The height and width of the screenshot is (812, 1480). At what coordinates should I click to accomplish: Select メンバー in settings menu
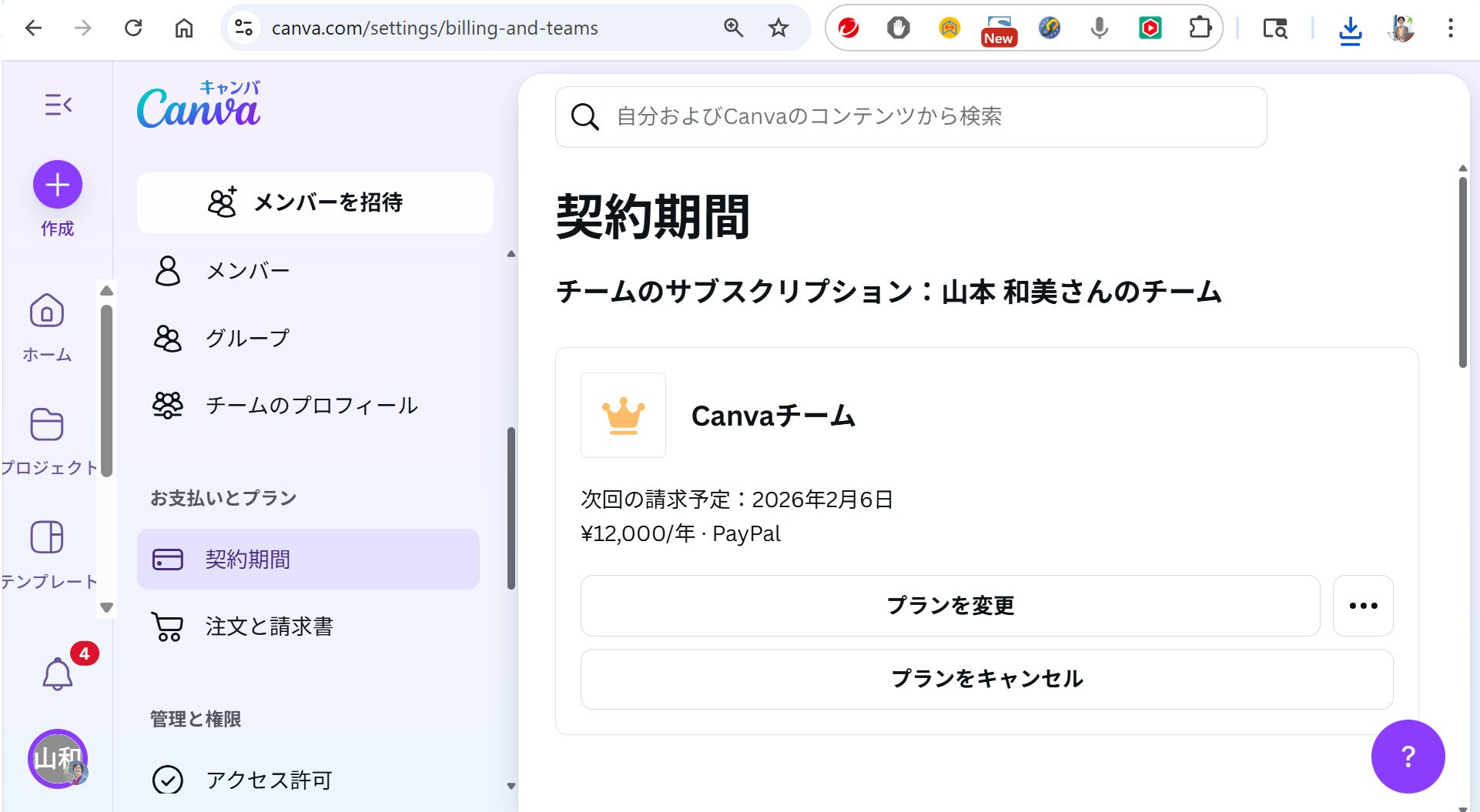tap(247, 271)
